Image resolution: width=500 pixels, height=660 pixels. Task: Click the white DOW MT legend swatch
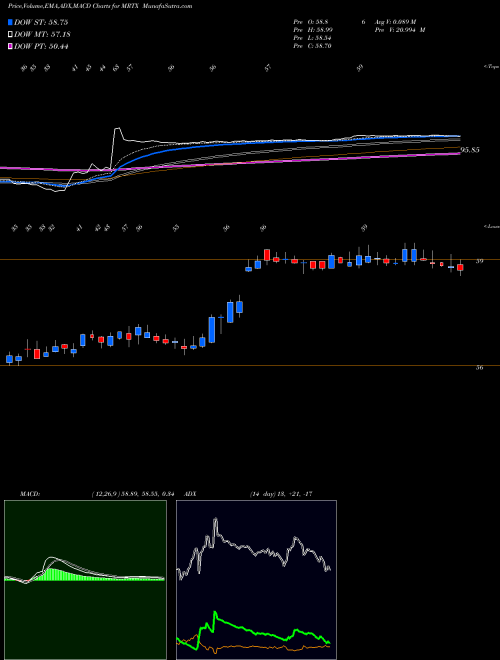pyautogui.click(x=11, y=34)
